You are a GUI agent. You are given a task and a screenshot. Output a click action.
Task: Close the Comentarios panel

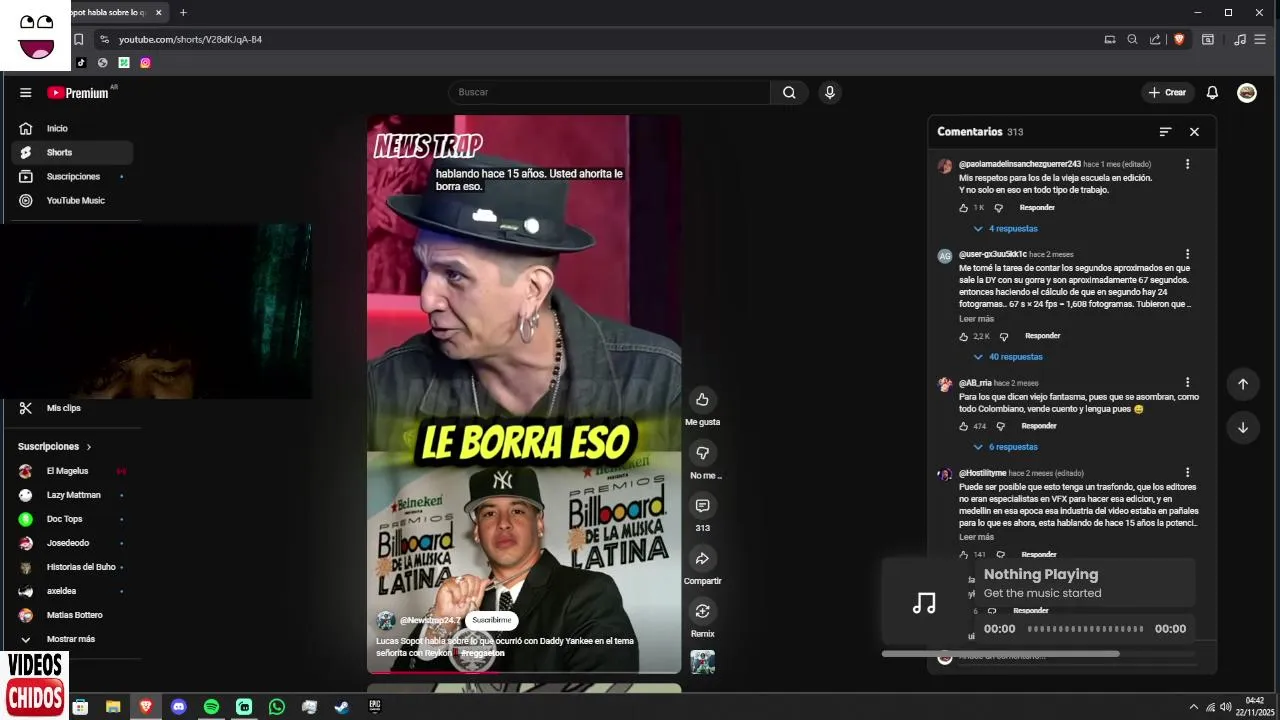point(1194,132)
